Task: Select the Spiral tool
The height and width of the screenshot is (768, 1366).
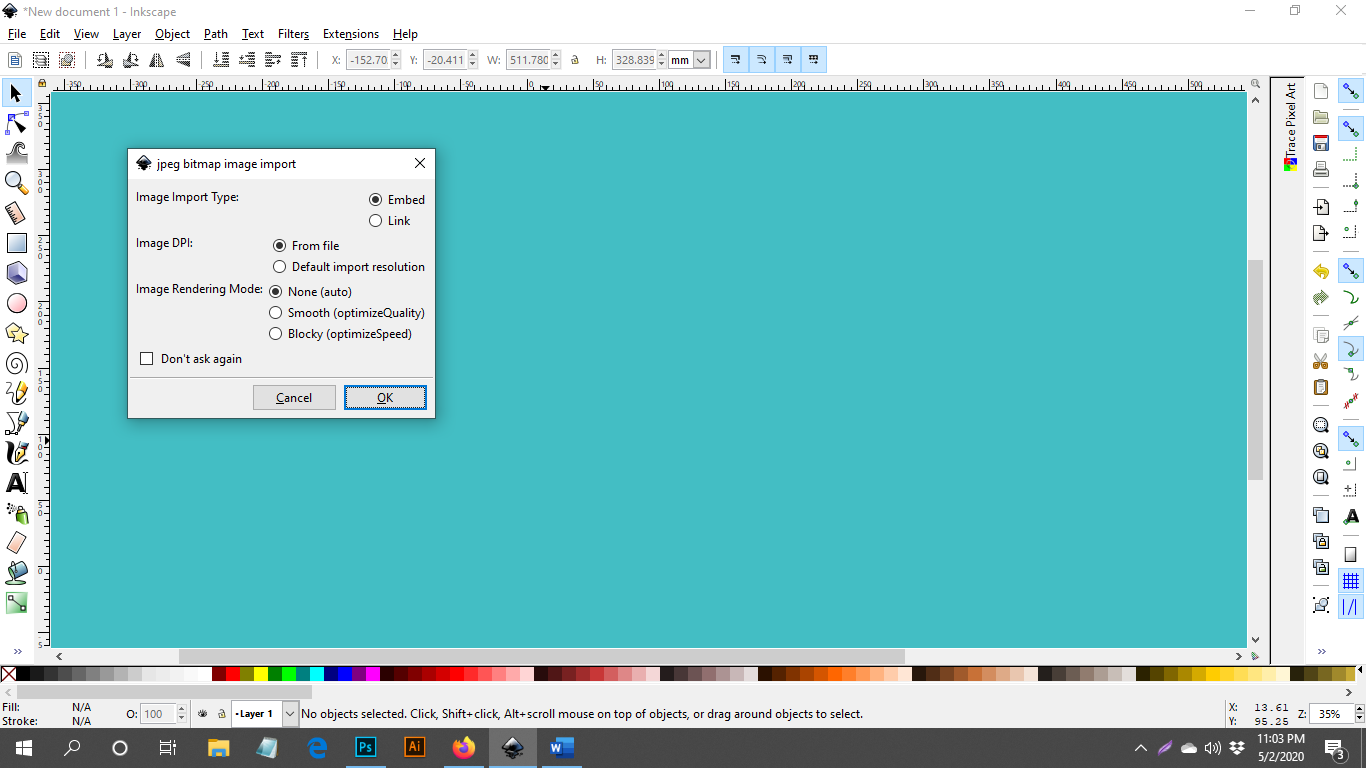Action: click(17, 363)
